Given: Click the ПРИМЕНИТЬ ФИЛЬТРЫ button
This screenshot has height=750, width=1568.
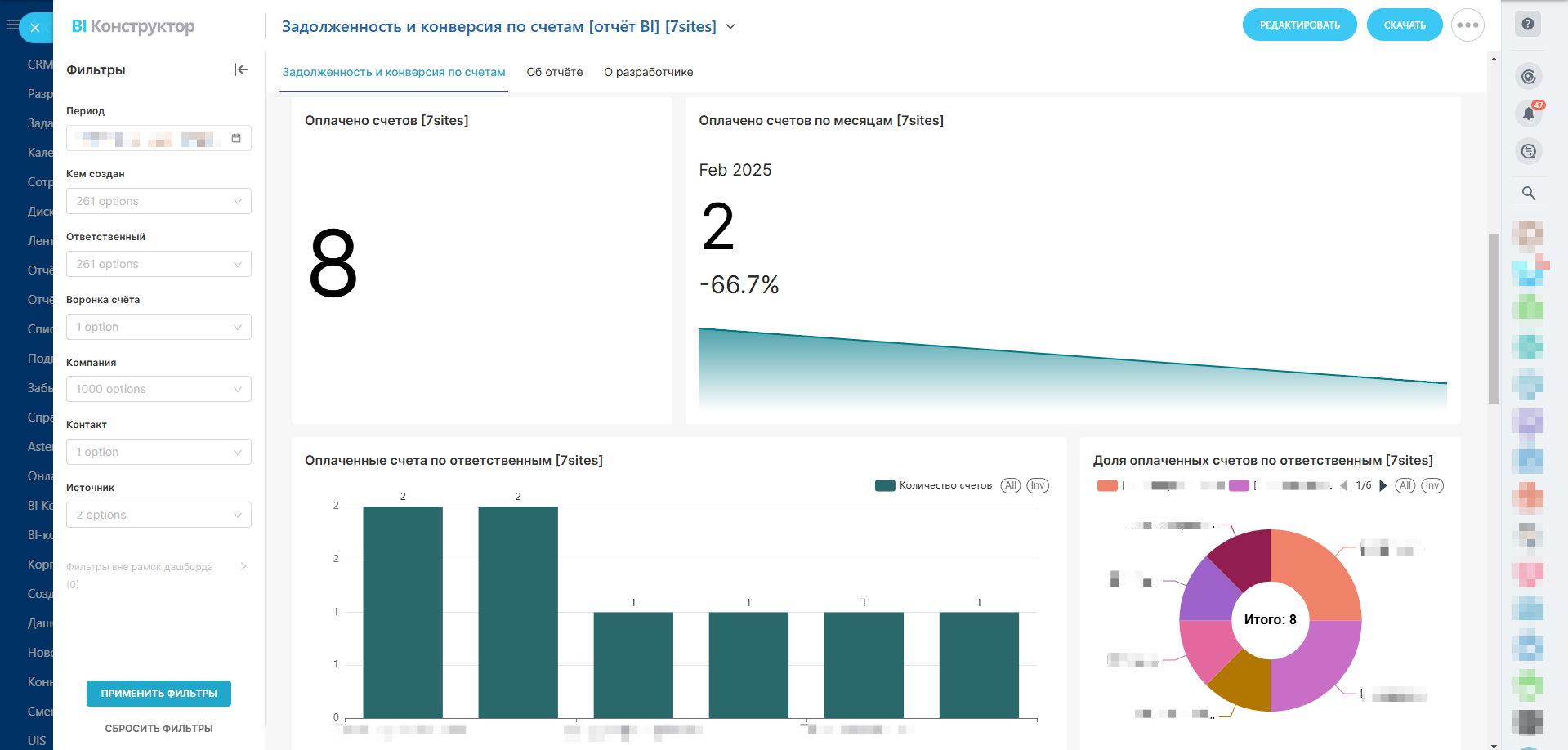Looking at the screenshot, I should pos(159,694).
